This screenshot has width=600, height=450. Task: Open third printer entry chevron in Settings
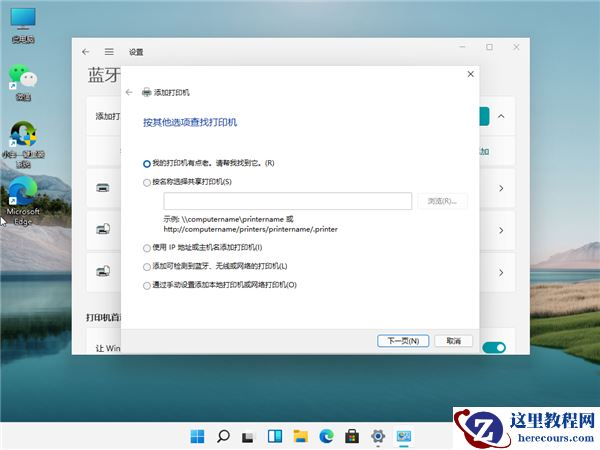pos(501,272)
